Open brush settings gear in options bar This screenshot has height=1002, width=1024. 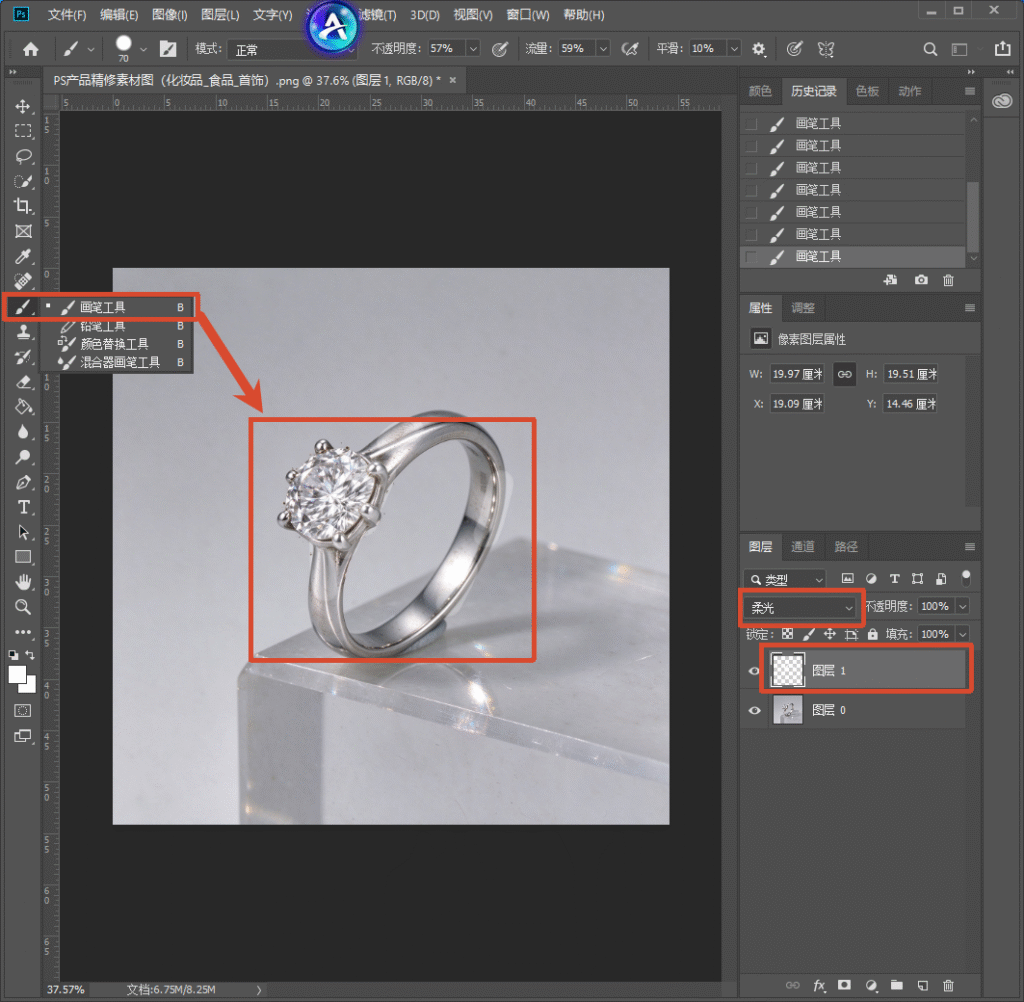758,49
